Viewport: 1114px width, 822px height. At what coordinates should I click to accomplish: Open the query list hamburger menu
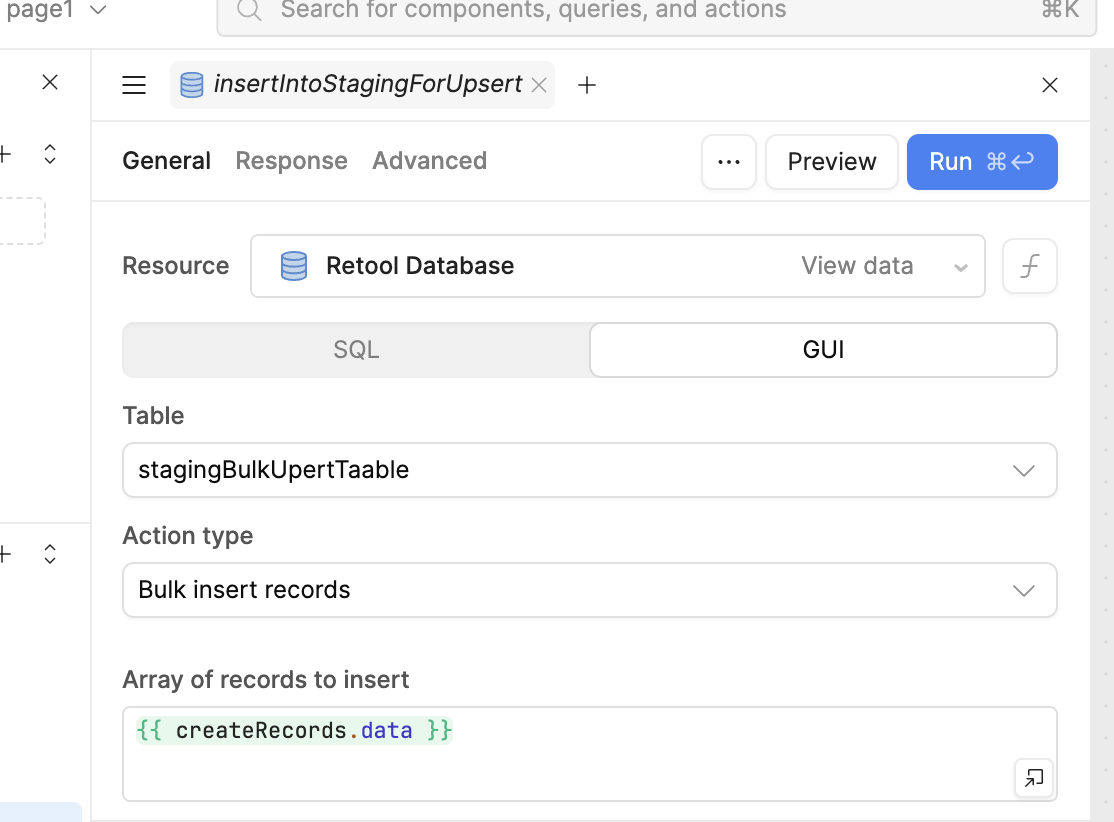coord(134,85)
